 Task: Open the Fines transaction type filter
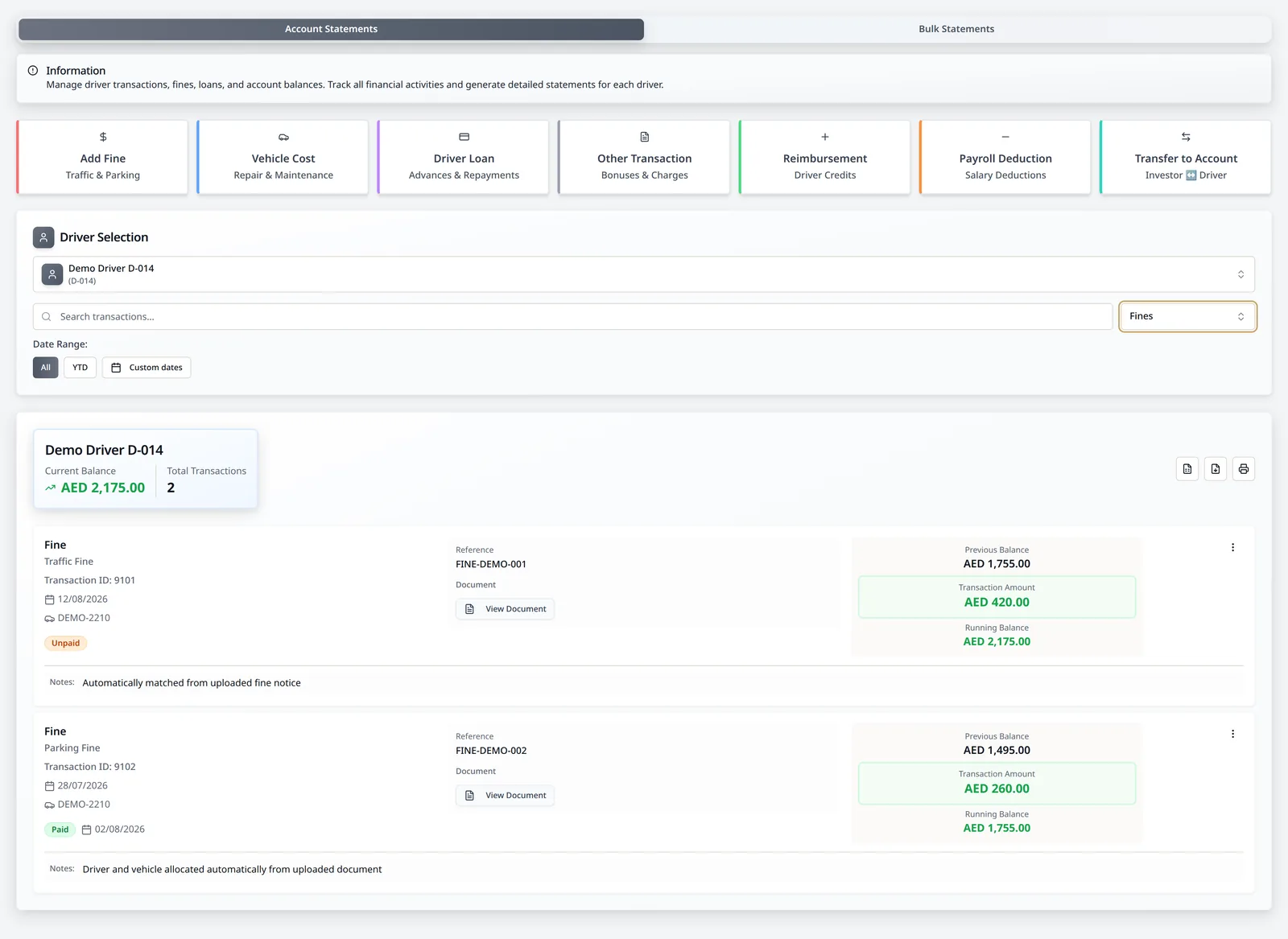click(1187, 316)
